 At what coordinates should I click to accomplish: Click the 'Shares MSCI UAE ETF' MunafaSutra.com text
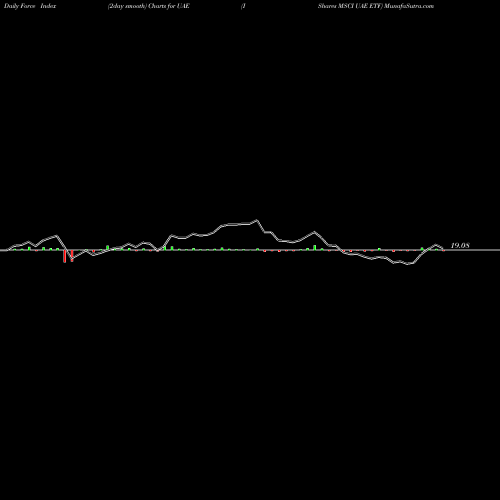[376, 6]
